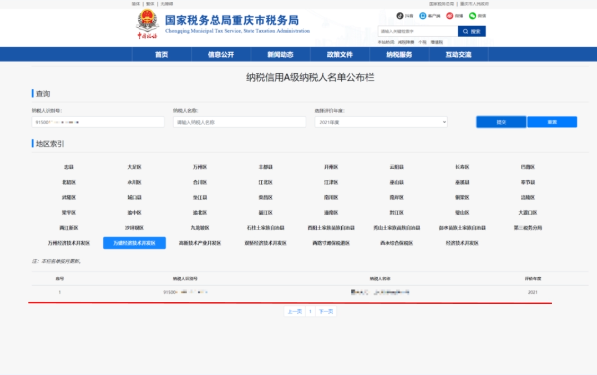Select 长寿区 in the region index
597x375 pixels.
click(462, 167)
